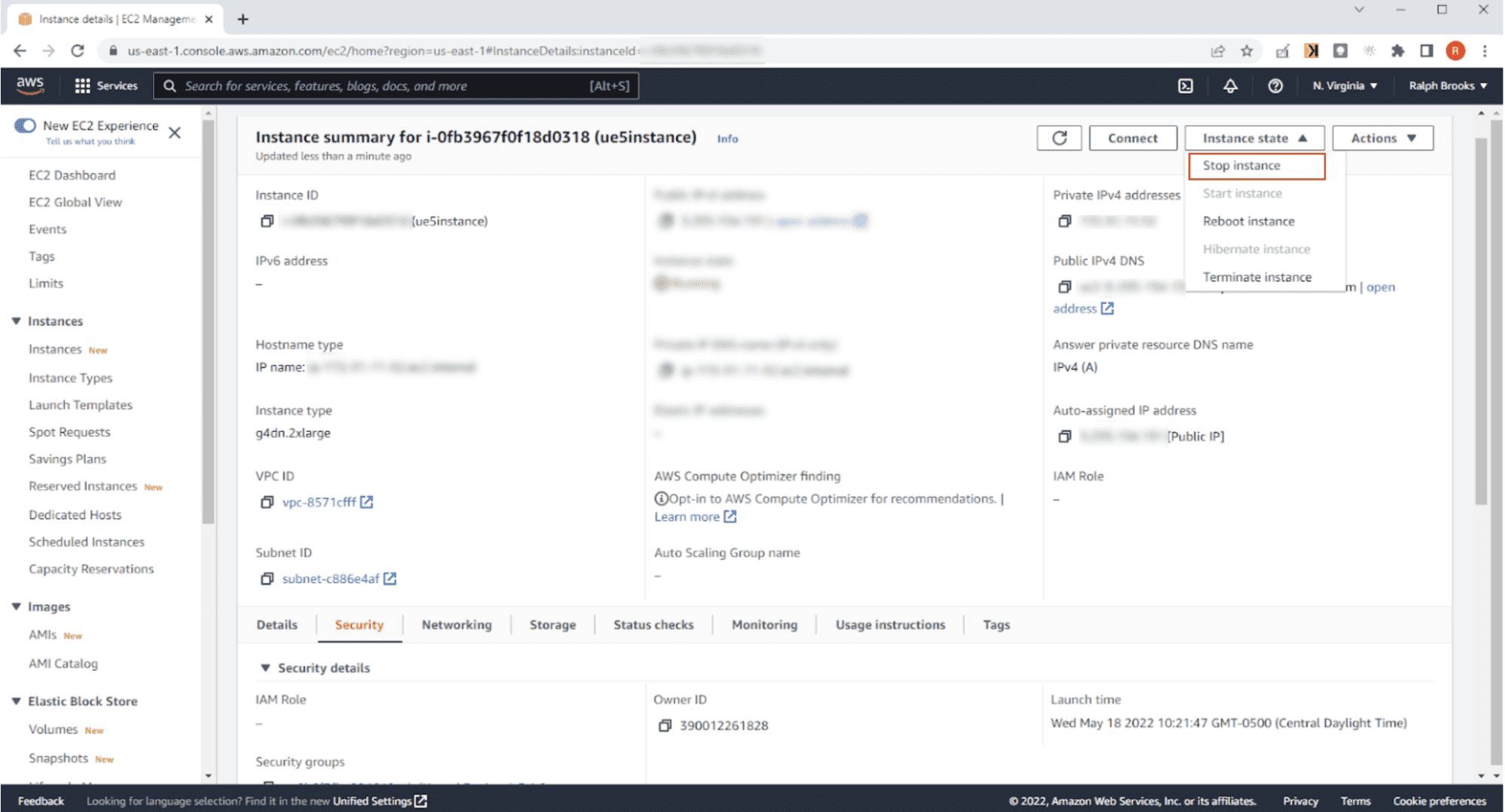The height and width of the screenshot is (812, 1505).
Task: Open Spot Requests in sidebar
Action: click(x=69, y=432)
